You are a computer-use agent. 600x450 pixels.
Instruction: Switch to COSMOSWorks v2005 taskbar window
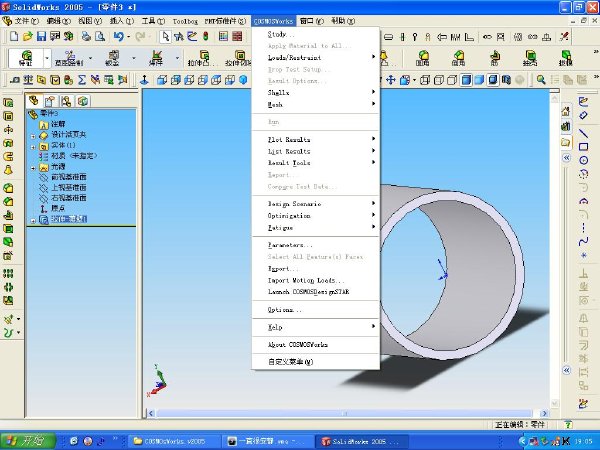174,441
